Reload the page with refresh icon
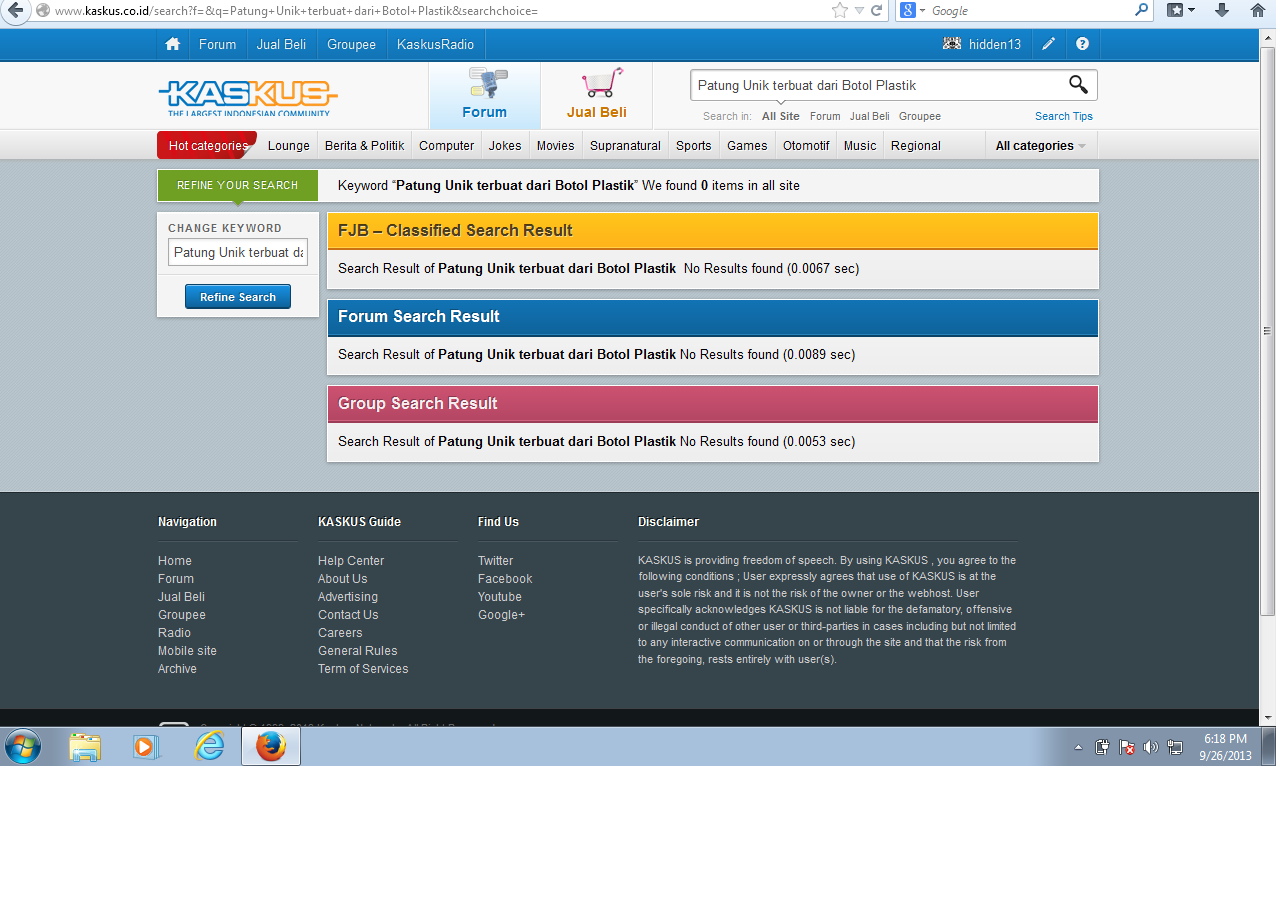 (877, 10)
